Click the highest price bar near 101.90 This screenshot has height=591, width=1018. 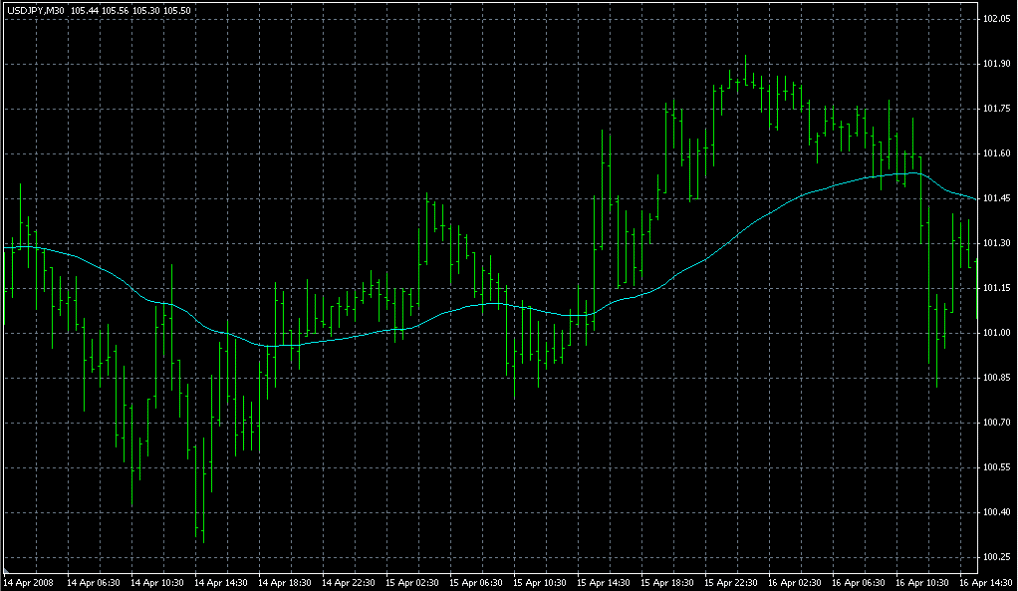745,70
